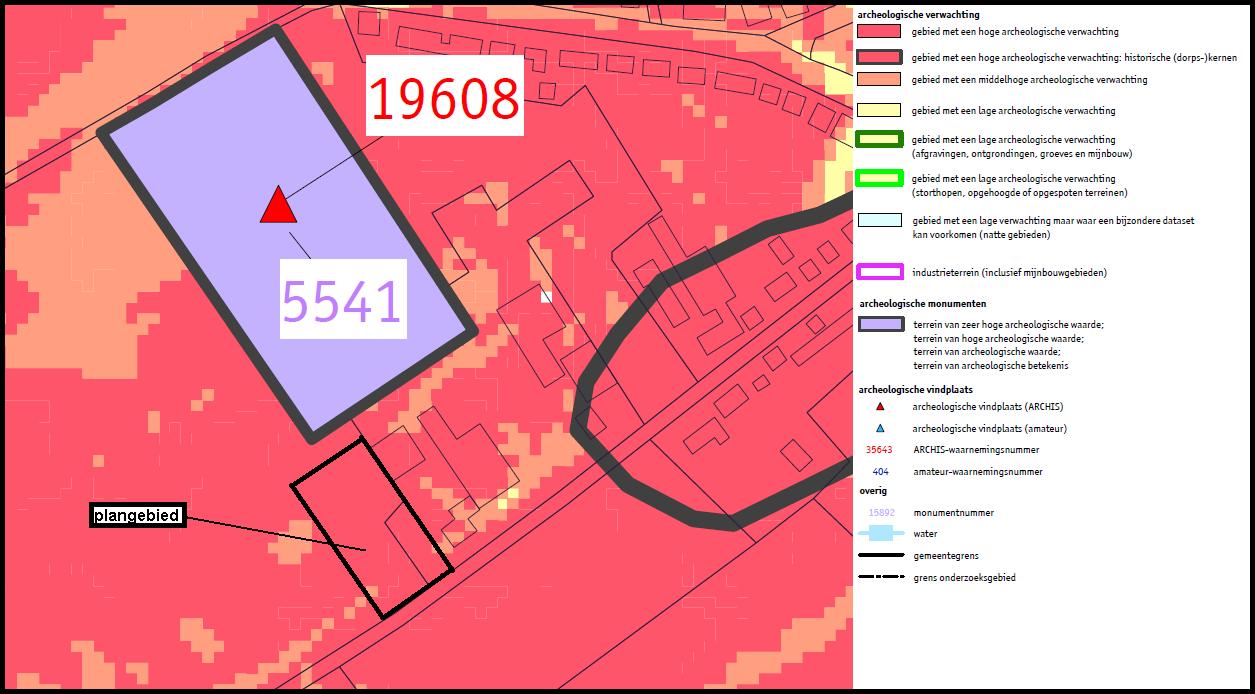This screenshot has height=694, width=1255.
Task: Click the red ARCHIS vindplaats triangle in legend
Action: (x=880, y=407)
